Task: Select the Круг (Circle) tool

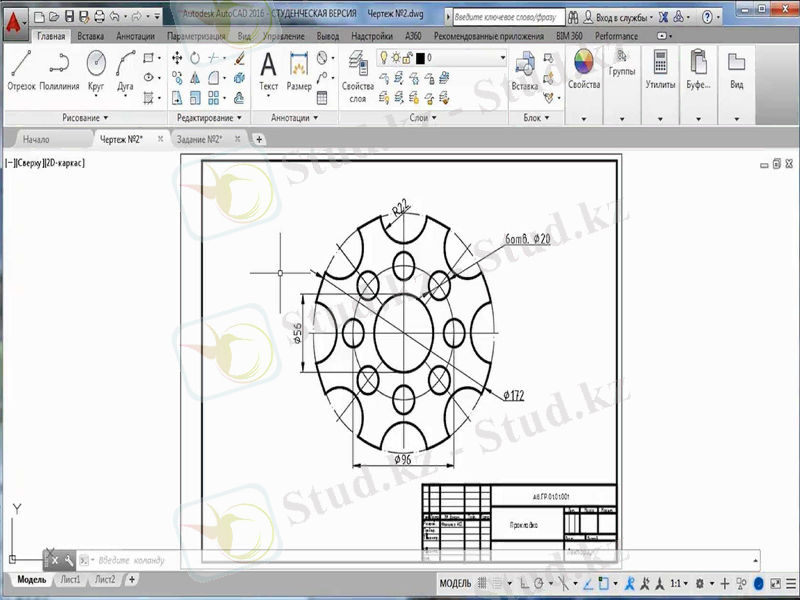Action: click(x=95, y=62)
